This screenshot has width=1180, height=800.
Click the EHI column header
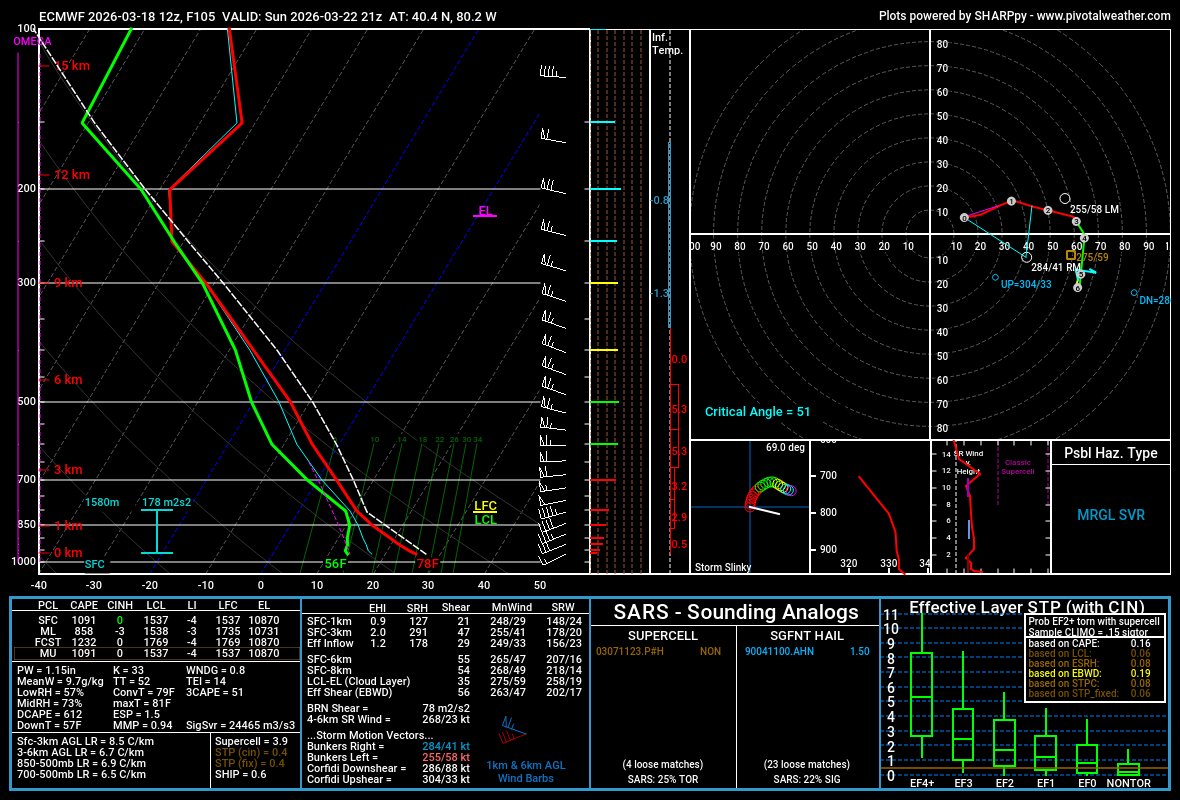[377, 607]
